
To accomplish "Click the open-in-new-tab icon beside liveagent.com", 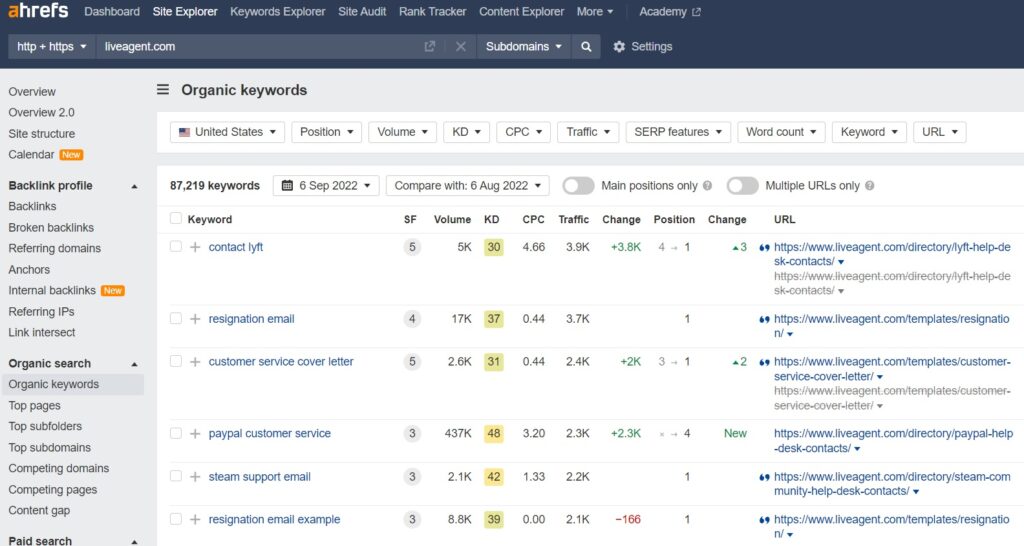I will 430,47.
